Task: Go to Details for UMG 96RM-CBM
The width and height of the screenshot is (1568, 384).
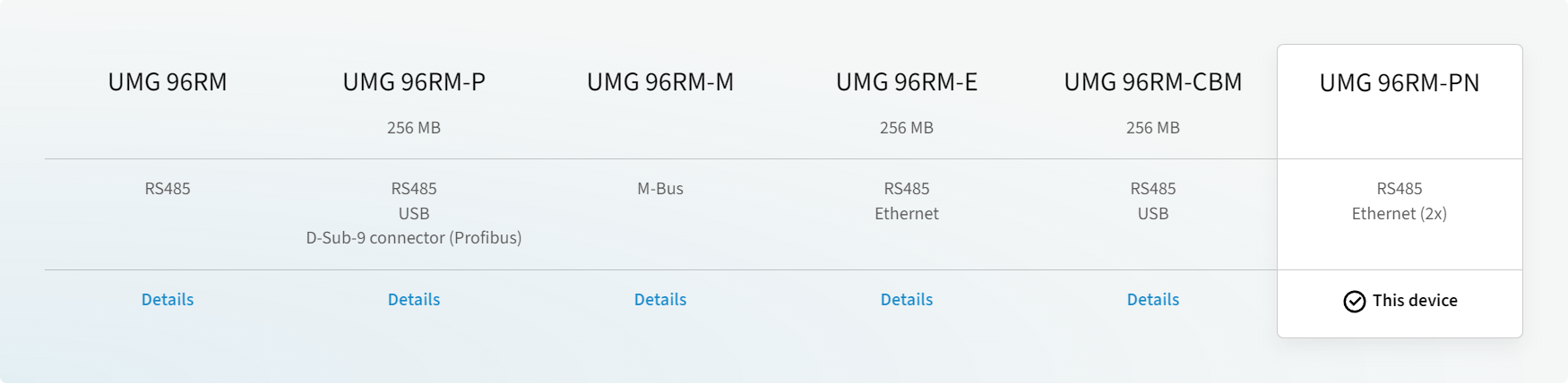Action: tap(1153, 300)
